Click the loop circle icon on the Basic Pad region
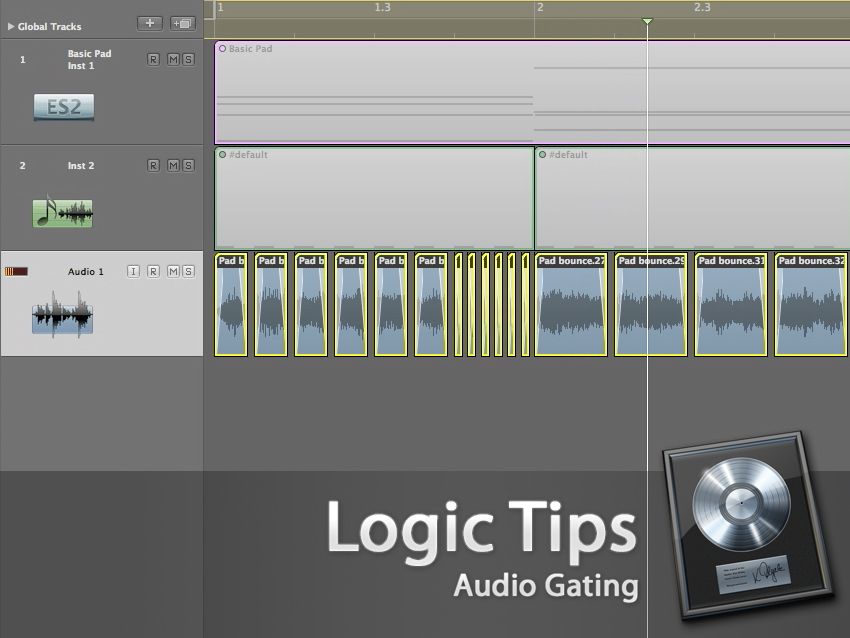850x638 pixels. pyautogui.click(x=222, y=48)
